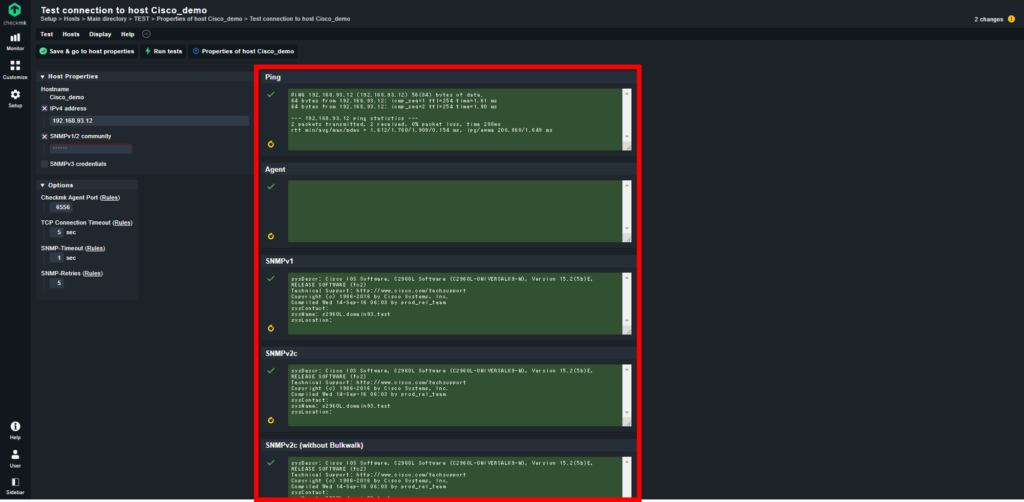Retry the Agent test reload icon
This screenshot has width=1024, height=502.
pyautogui.click(x=270, y=236)
